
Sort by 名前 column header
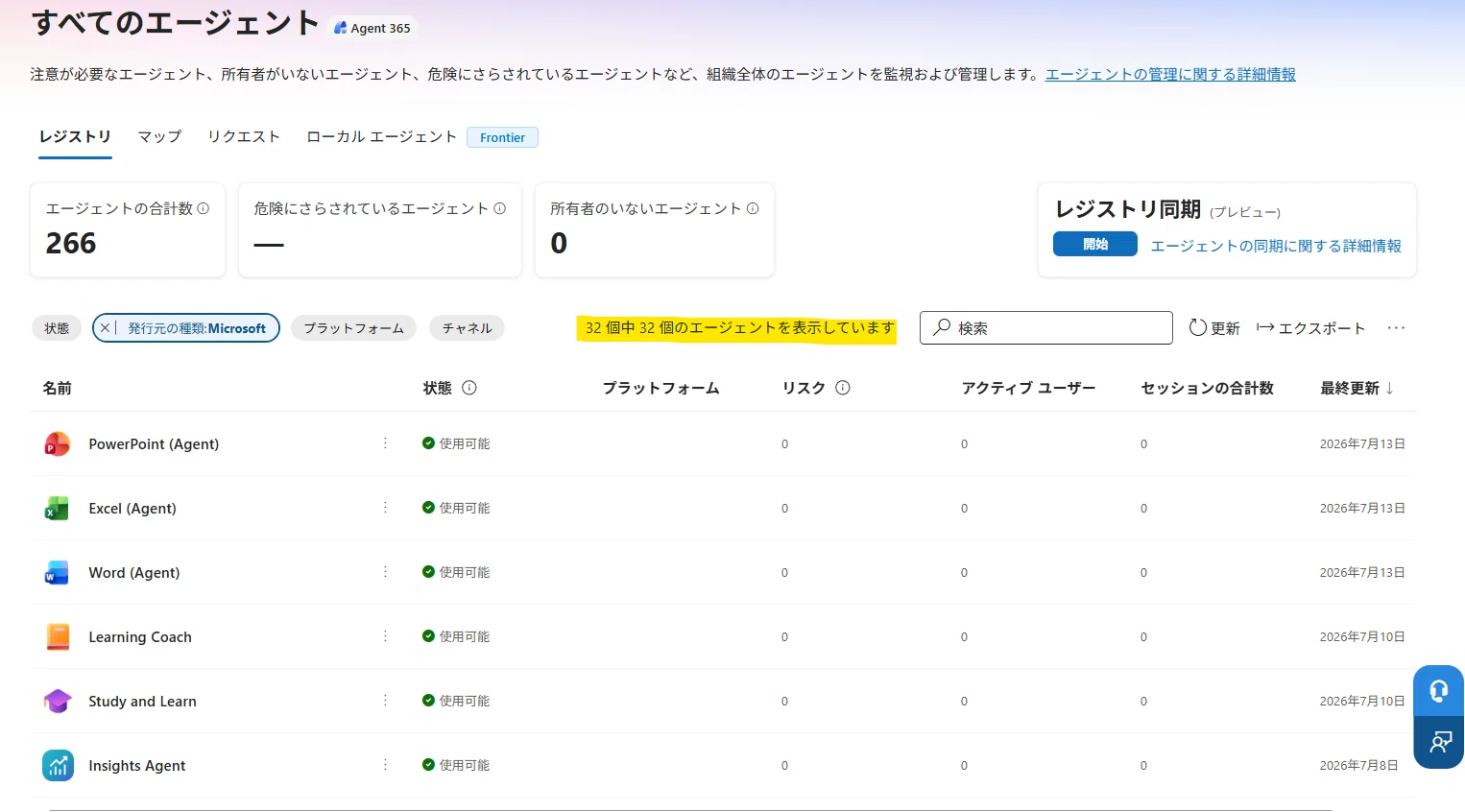point(57,388)
